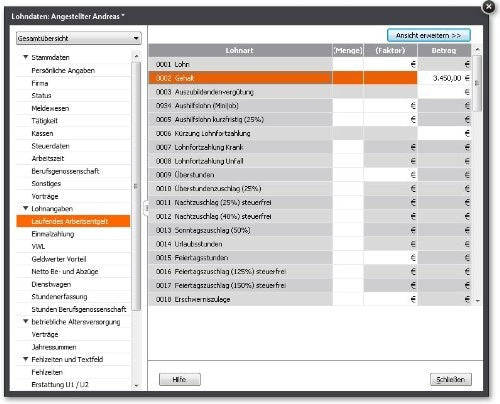Select Arbeitszeit entry
The image size is (500, 404).
[73, 158]
